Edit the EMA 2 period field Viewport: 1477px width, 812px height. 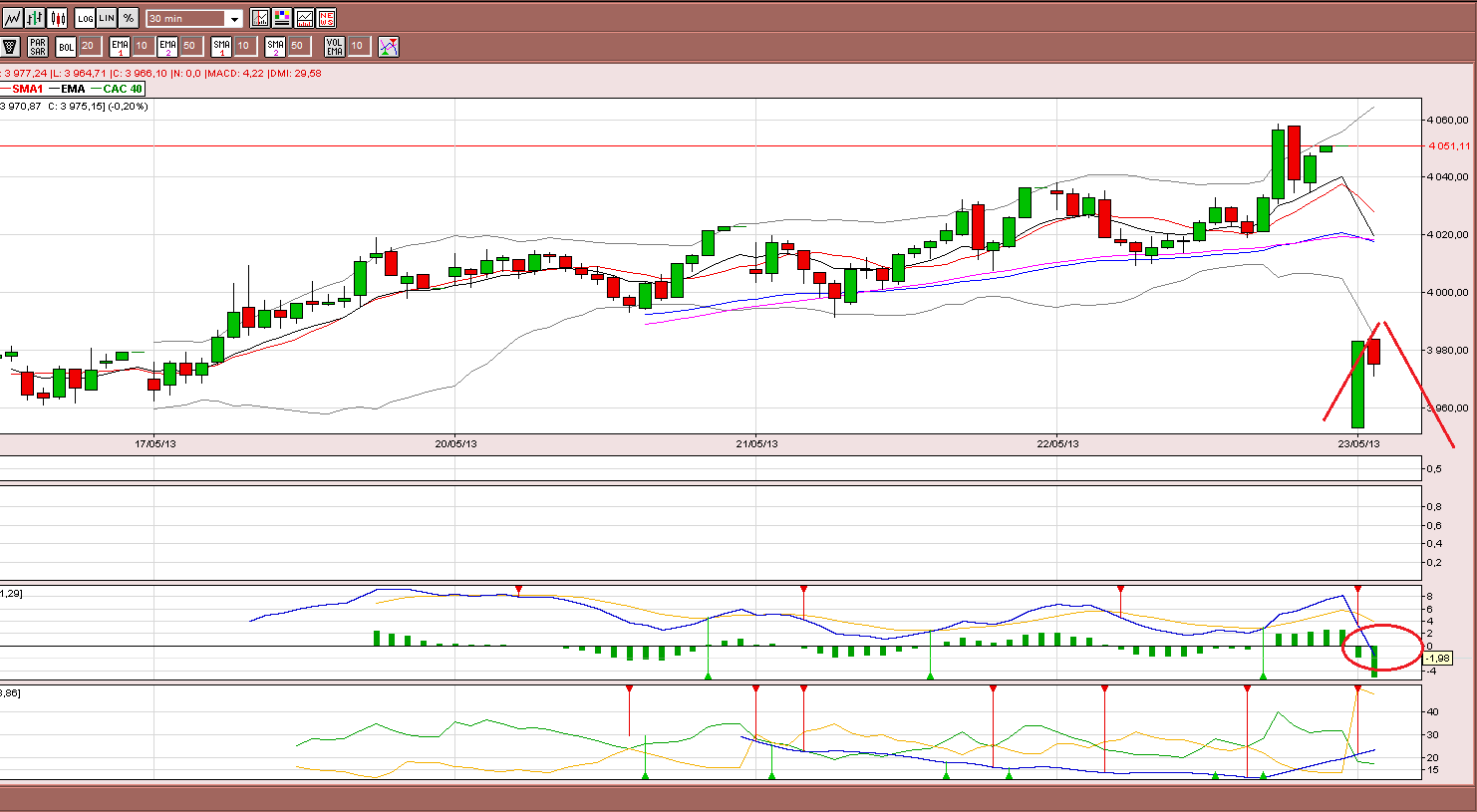tap(190, 46)
